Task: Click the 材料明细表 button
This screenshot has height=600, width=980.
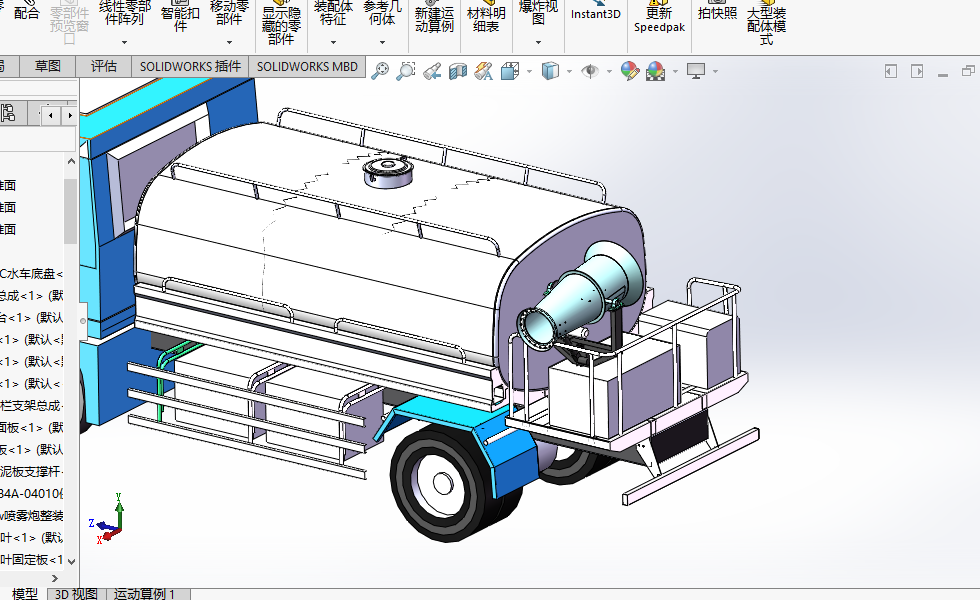Action: coord(487,20)
